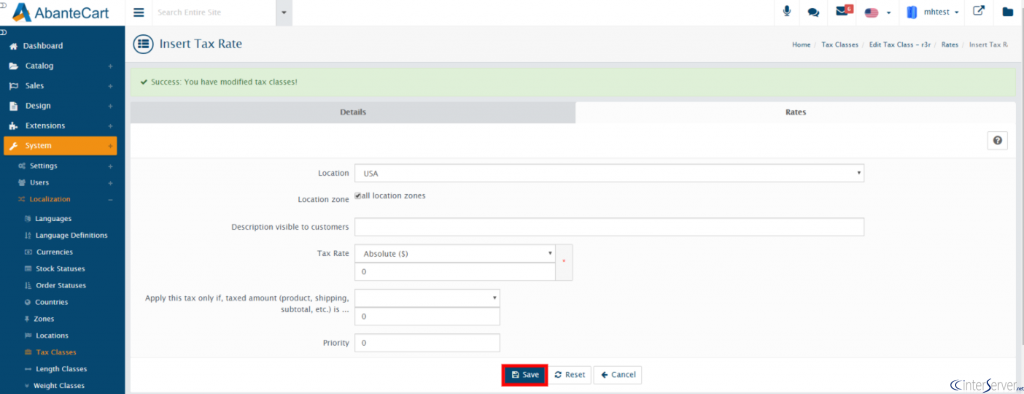This screenshot has width=1024, height=394.
Task: Open the mhtest user menu
Action: tap(934, 12)
